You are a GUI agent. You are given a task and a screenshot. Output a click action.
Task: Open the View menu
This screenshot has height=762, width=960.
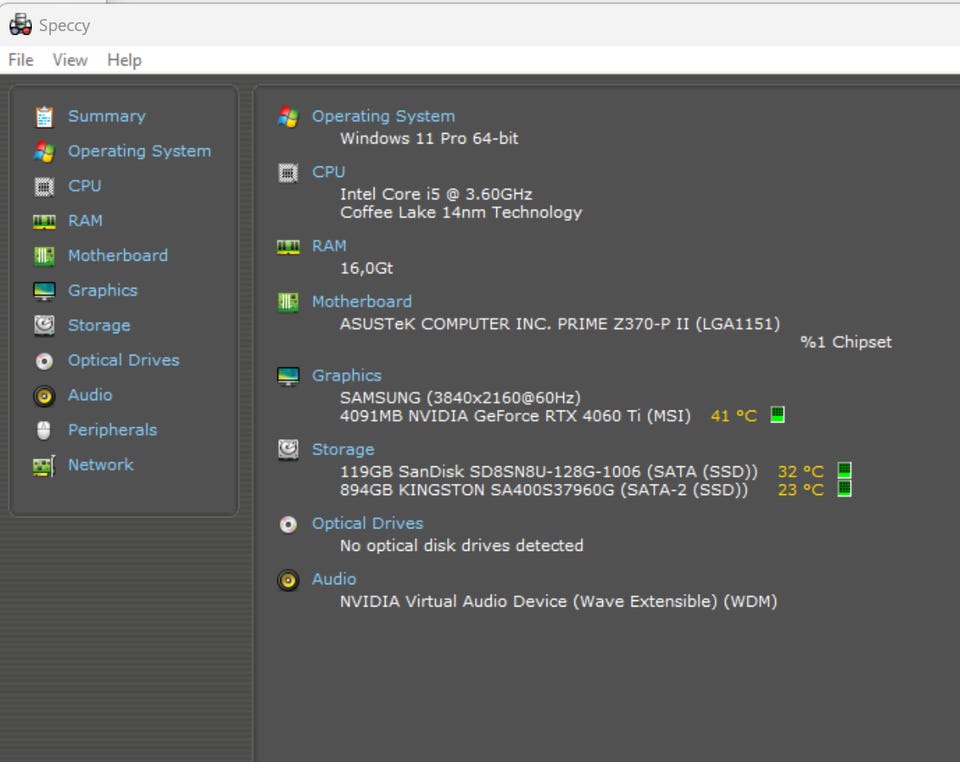(70, 60)
